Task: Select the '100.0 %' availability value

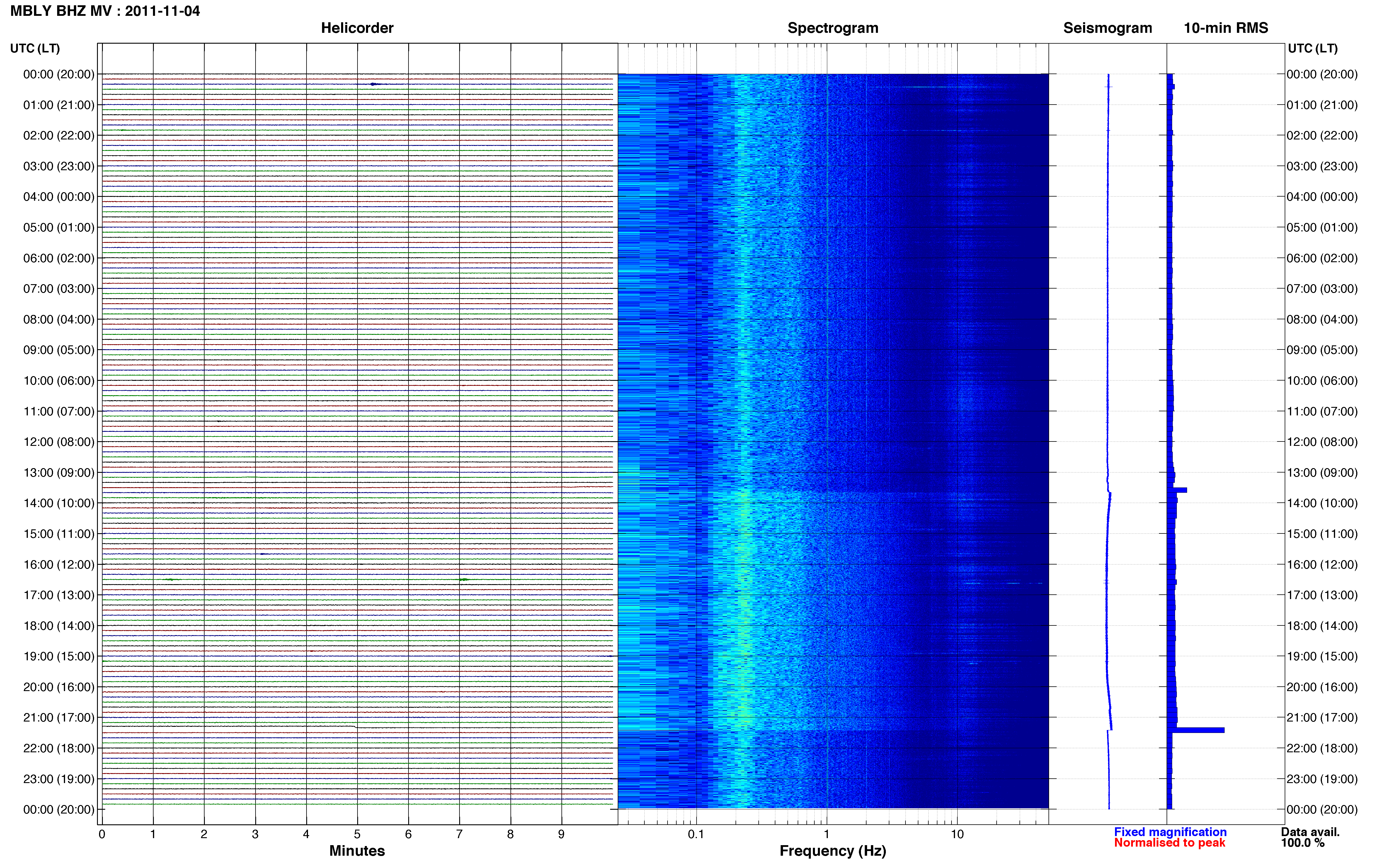Action: [x=1303, y=843]
